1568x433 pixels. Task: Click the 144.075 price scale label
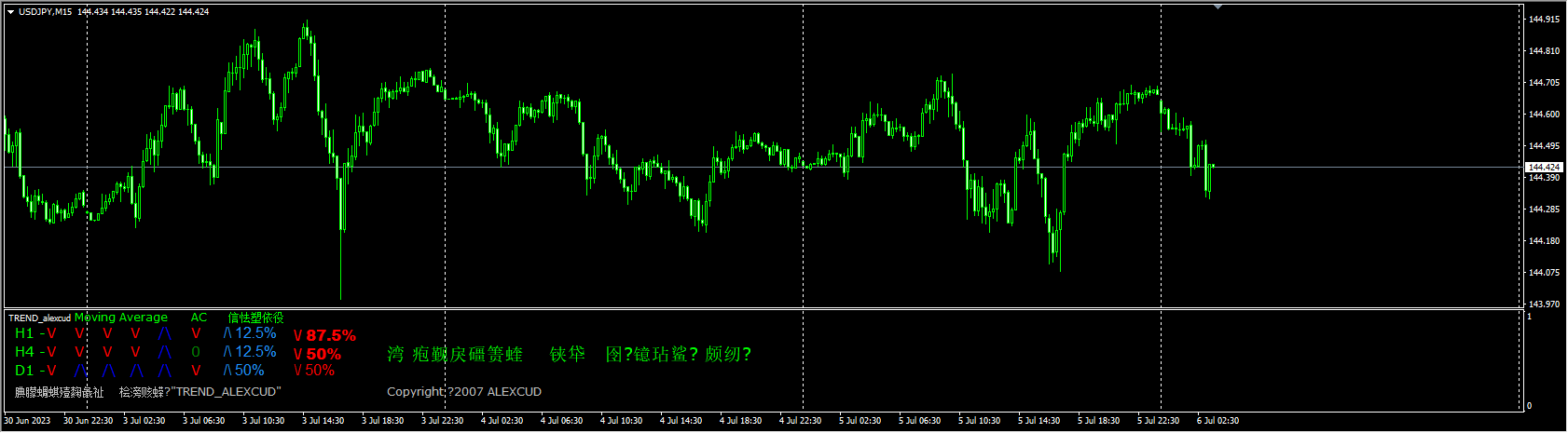coord(1545,273)
